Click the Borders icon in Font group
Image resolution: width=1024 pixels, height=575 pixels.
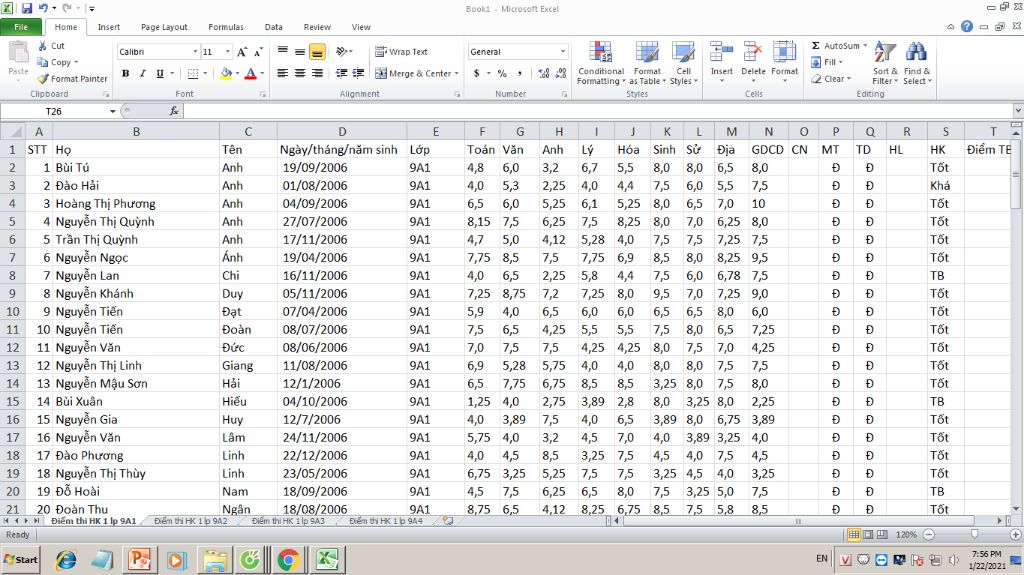[193, 73]
